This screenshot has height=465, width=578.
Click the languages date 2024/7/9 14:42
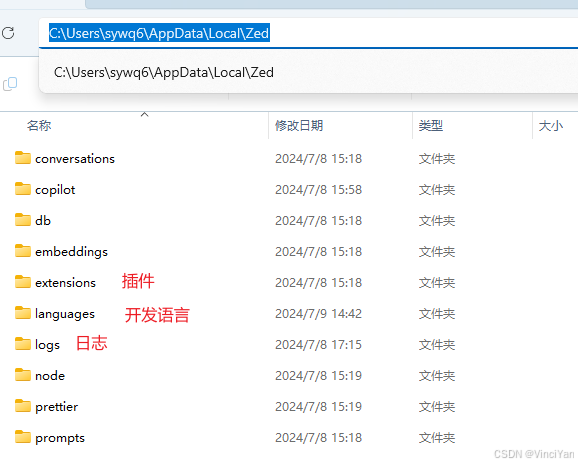[x=318, y=314]
